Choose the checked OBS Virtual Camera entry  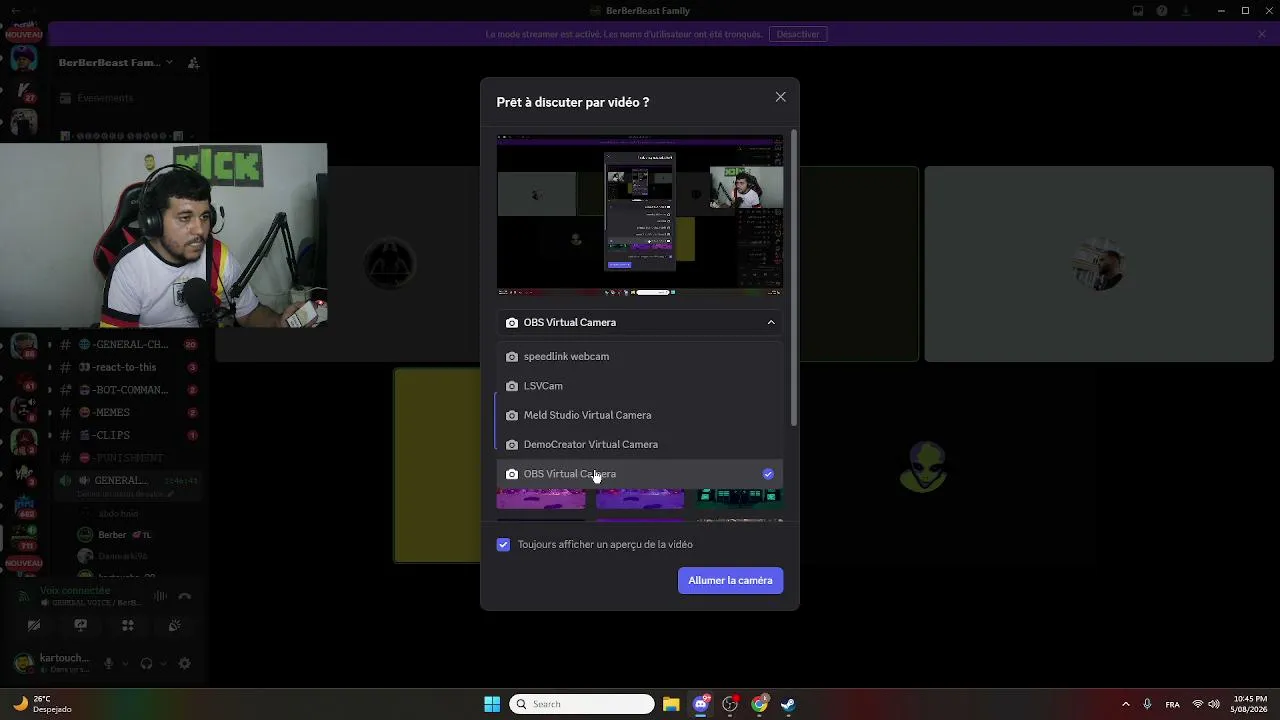[640, 474]
